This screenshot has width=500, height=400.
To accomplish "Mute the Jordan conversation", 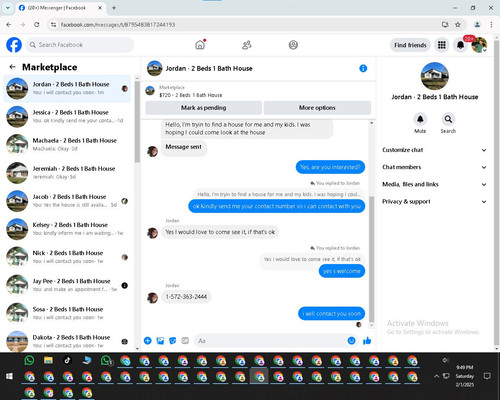I will pos(420,119).
